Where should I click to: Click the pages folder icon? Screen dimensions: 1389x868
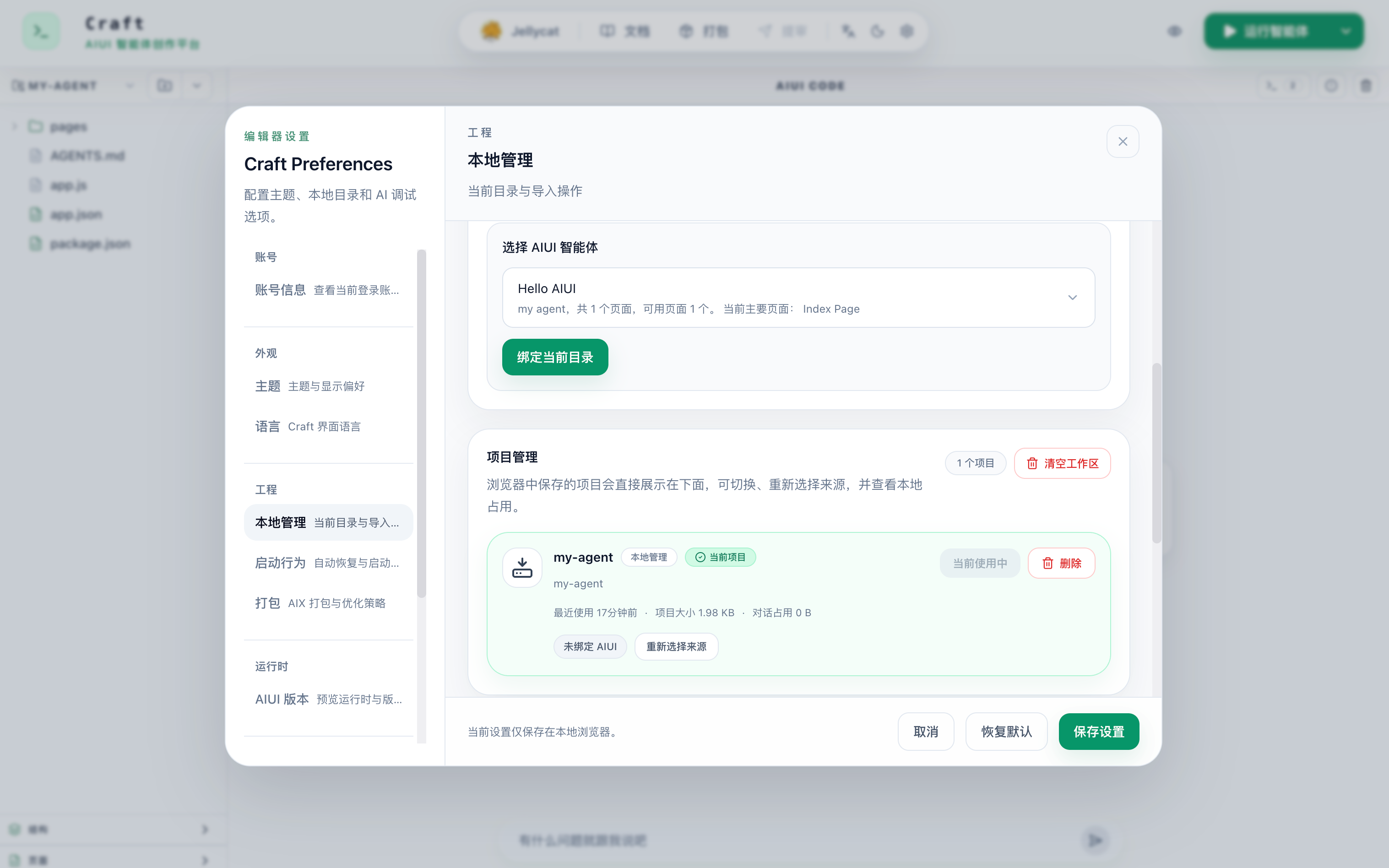36,126
